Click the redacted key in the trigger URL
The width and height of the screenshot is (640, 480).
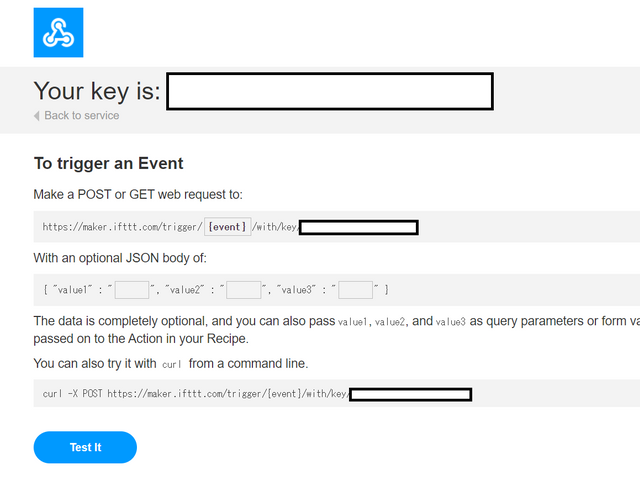coord(358,228)
